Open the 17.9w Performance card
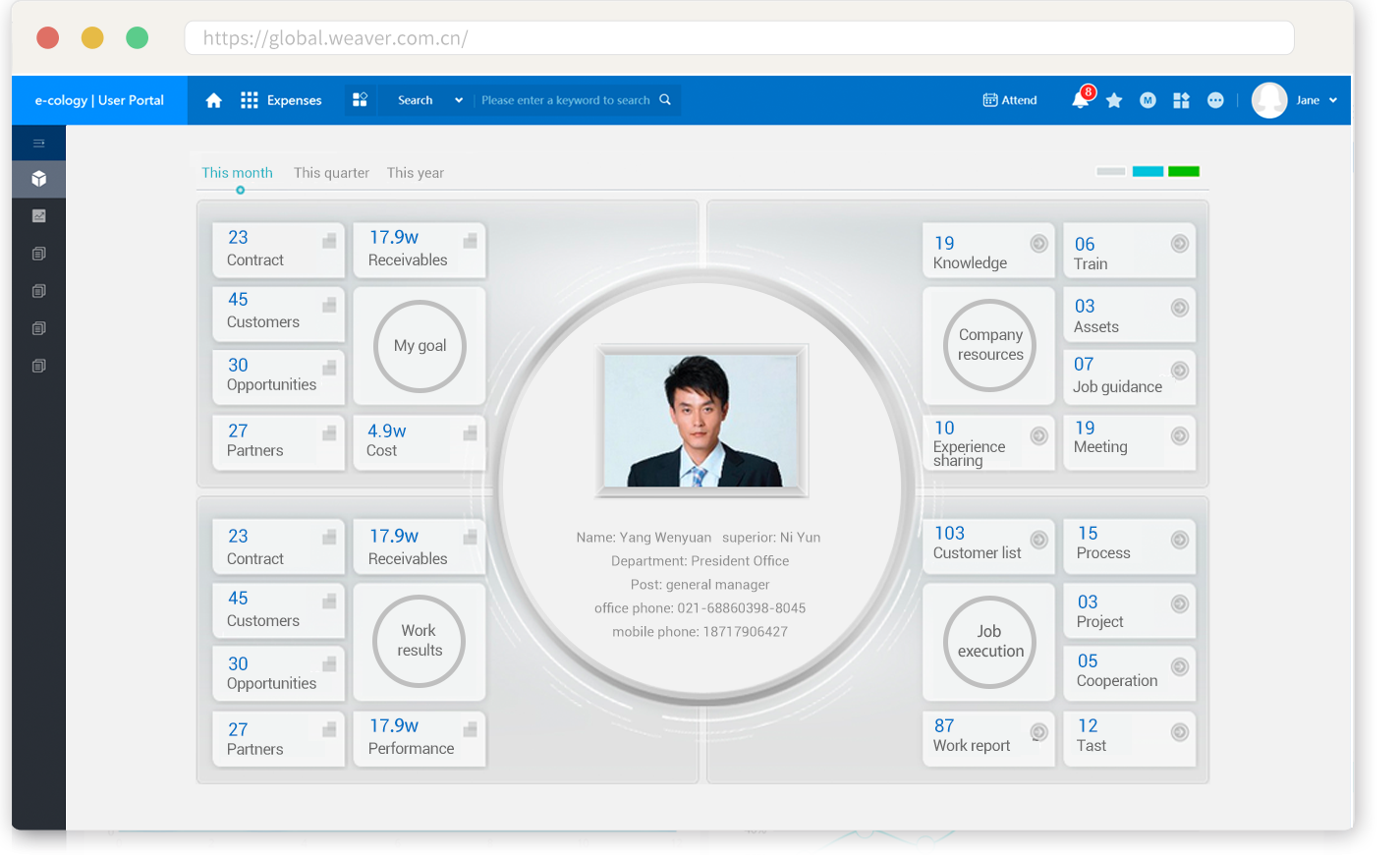The width and height of the screenshot is (1400, 860). coord(420,738)
